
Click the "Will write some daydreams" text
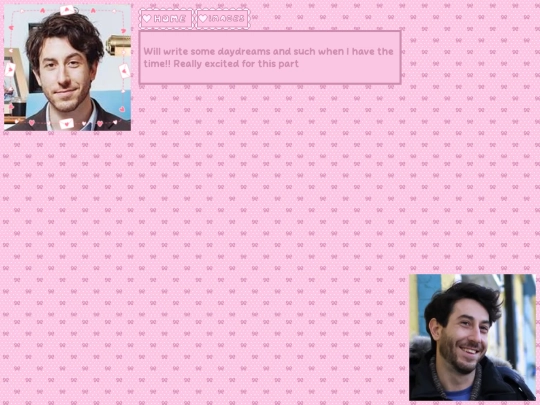207,52
